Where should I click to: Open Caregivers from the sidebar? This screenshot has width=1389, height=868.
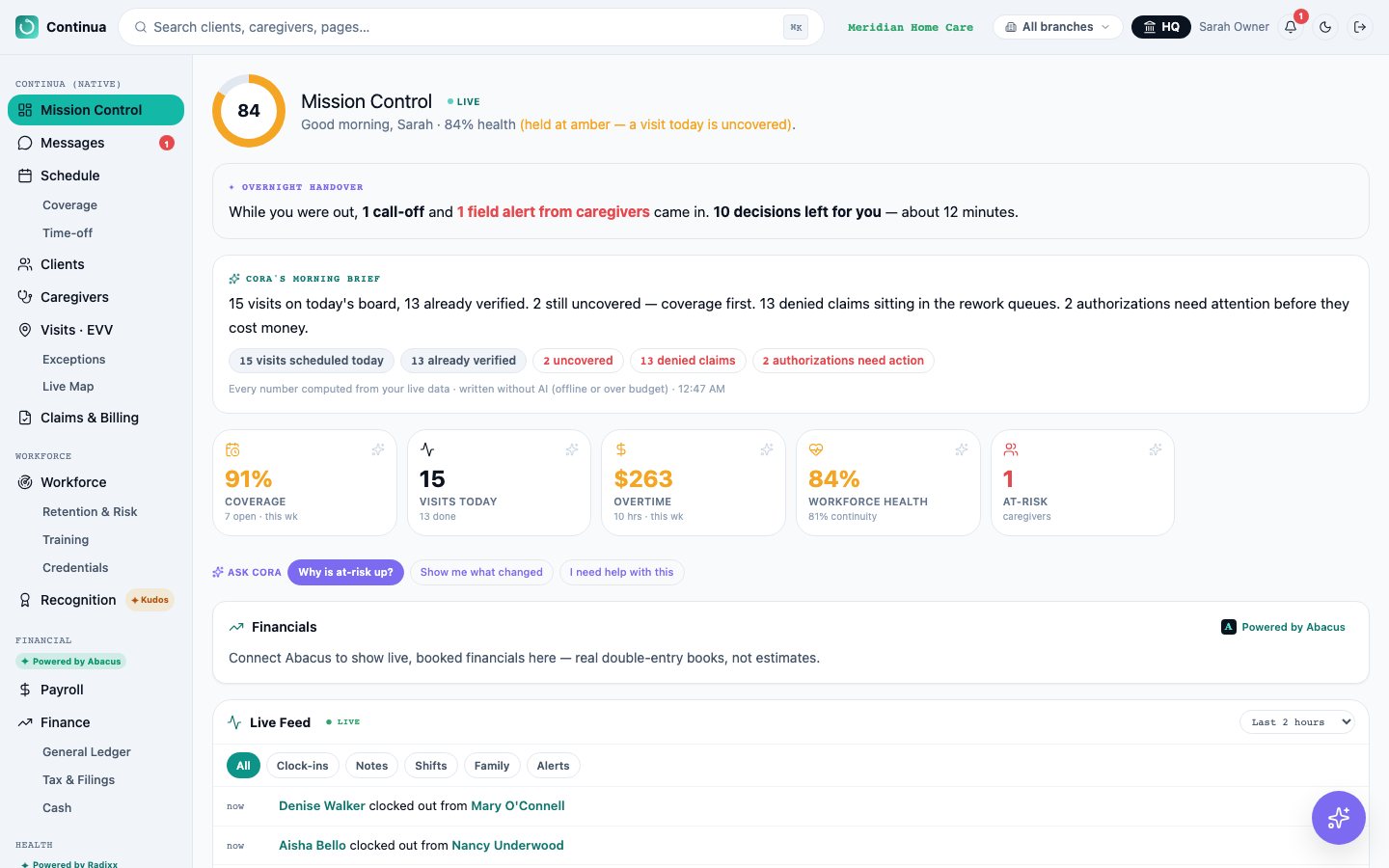click(95, 297)
